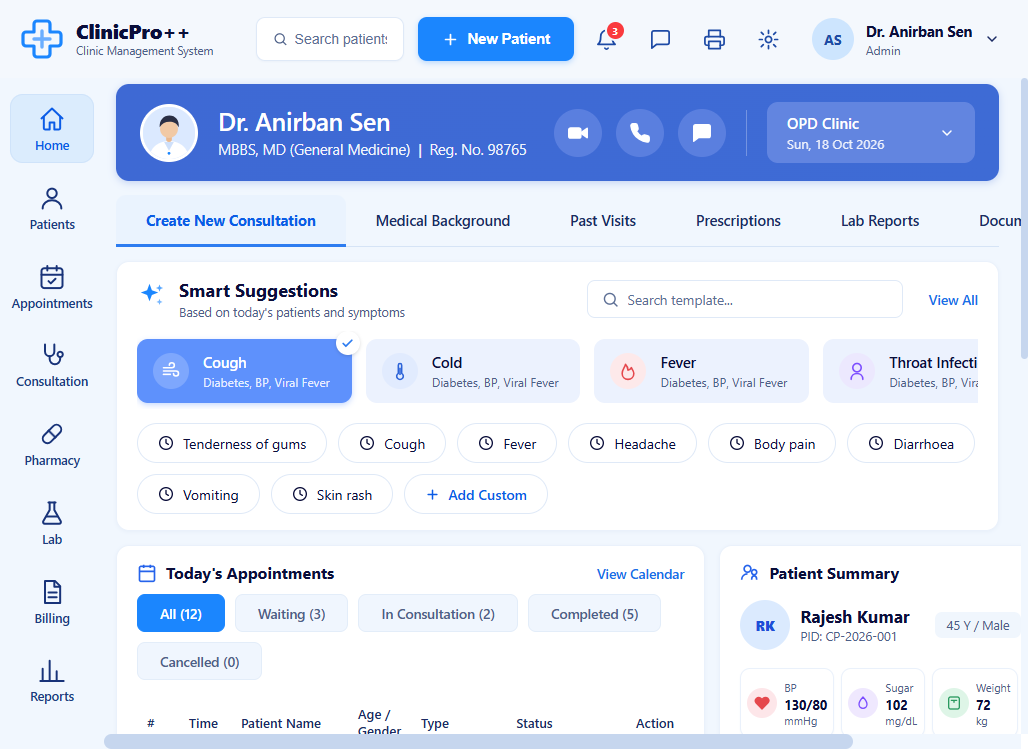Start video call with Dr. Anirban Sen
Viewport: 1028px width, 749px height.
[x=578, y=133]
